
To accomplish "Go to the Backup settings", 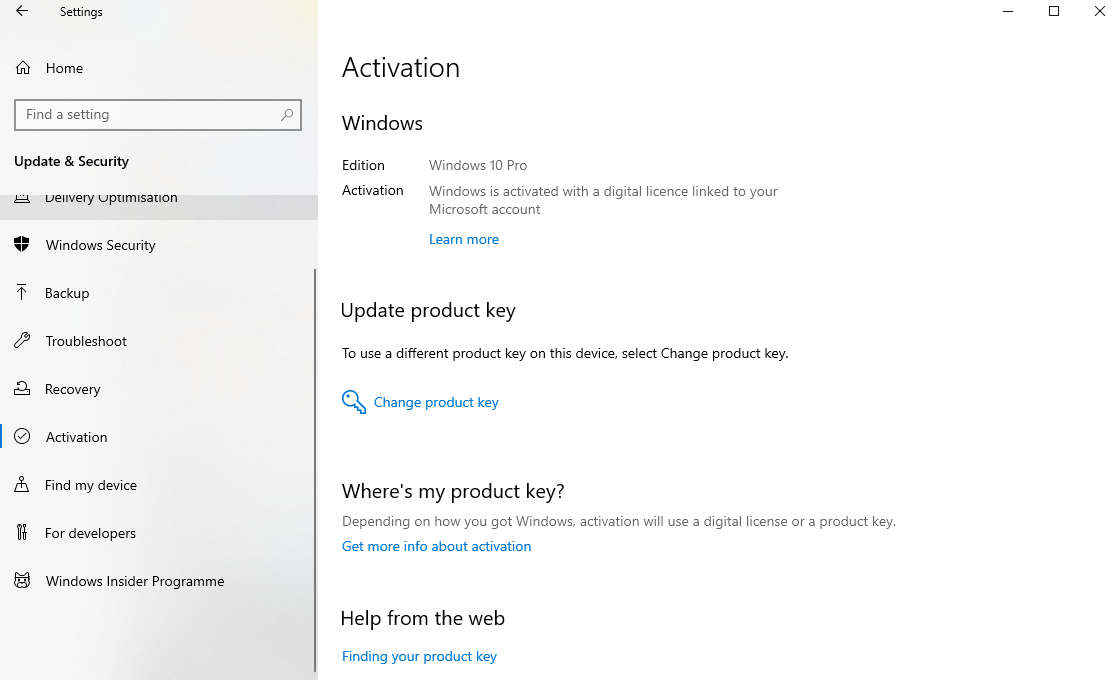I will [158, 293].
